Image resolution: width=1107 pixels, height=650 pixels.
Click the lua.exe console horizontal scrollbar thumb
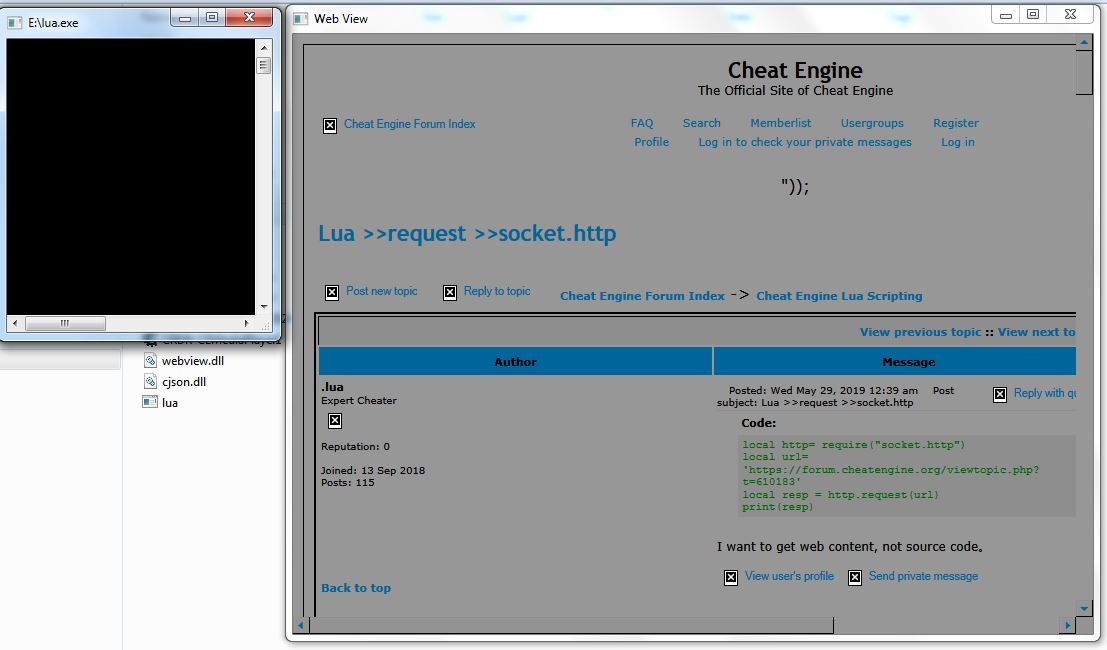pyautogui.click(x=65, y=323)
